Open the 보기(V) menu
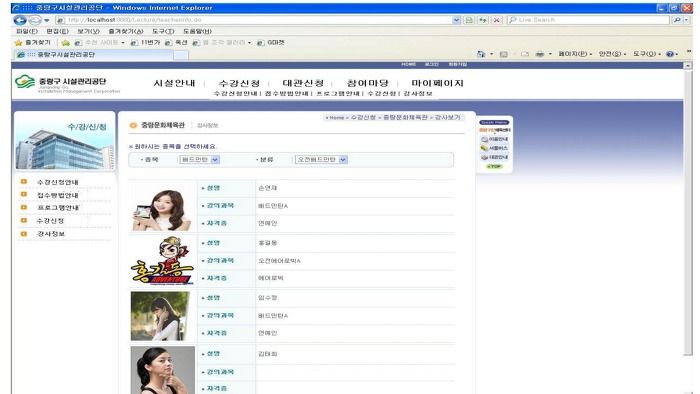Image resolution: width=700 pixels, height=394 pixels. click(x=88, y=31)
